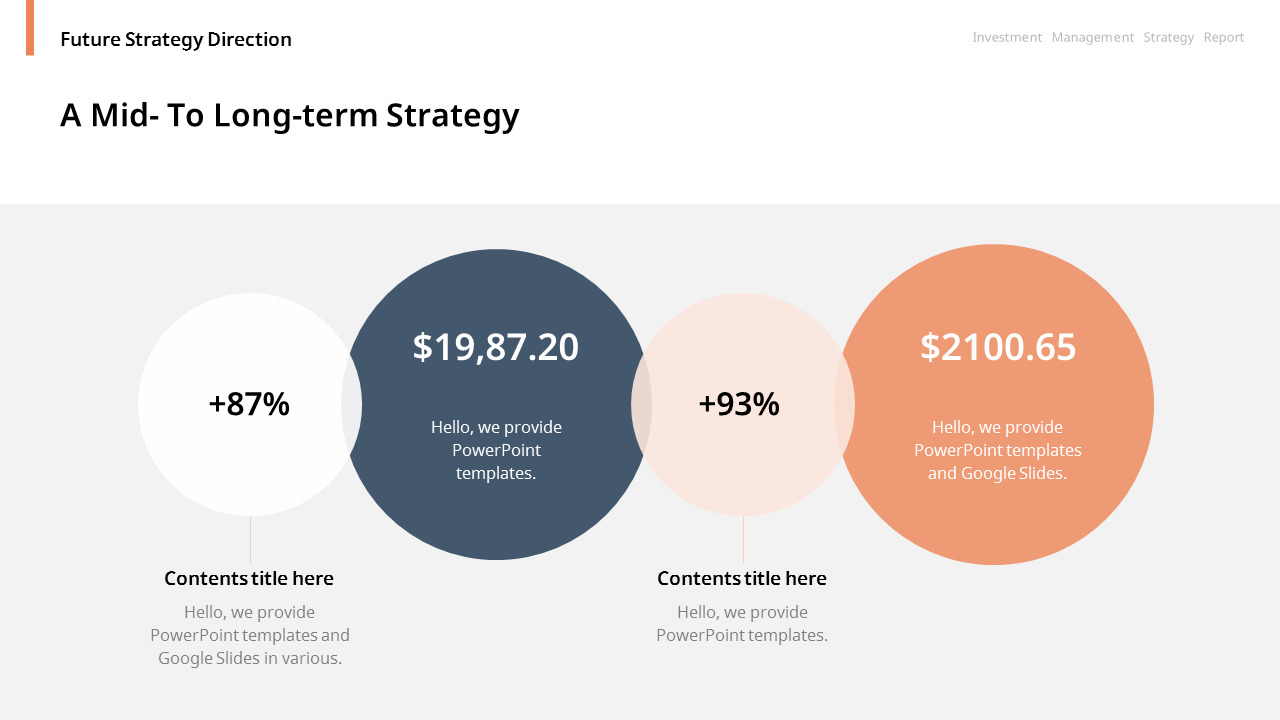Select the 'A Mid- To Long-term Strategy' title
Screen dimensions: 1280x720
click(x=289, y=115)
